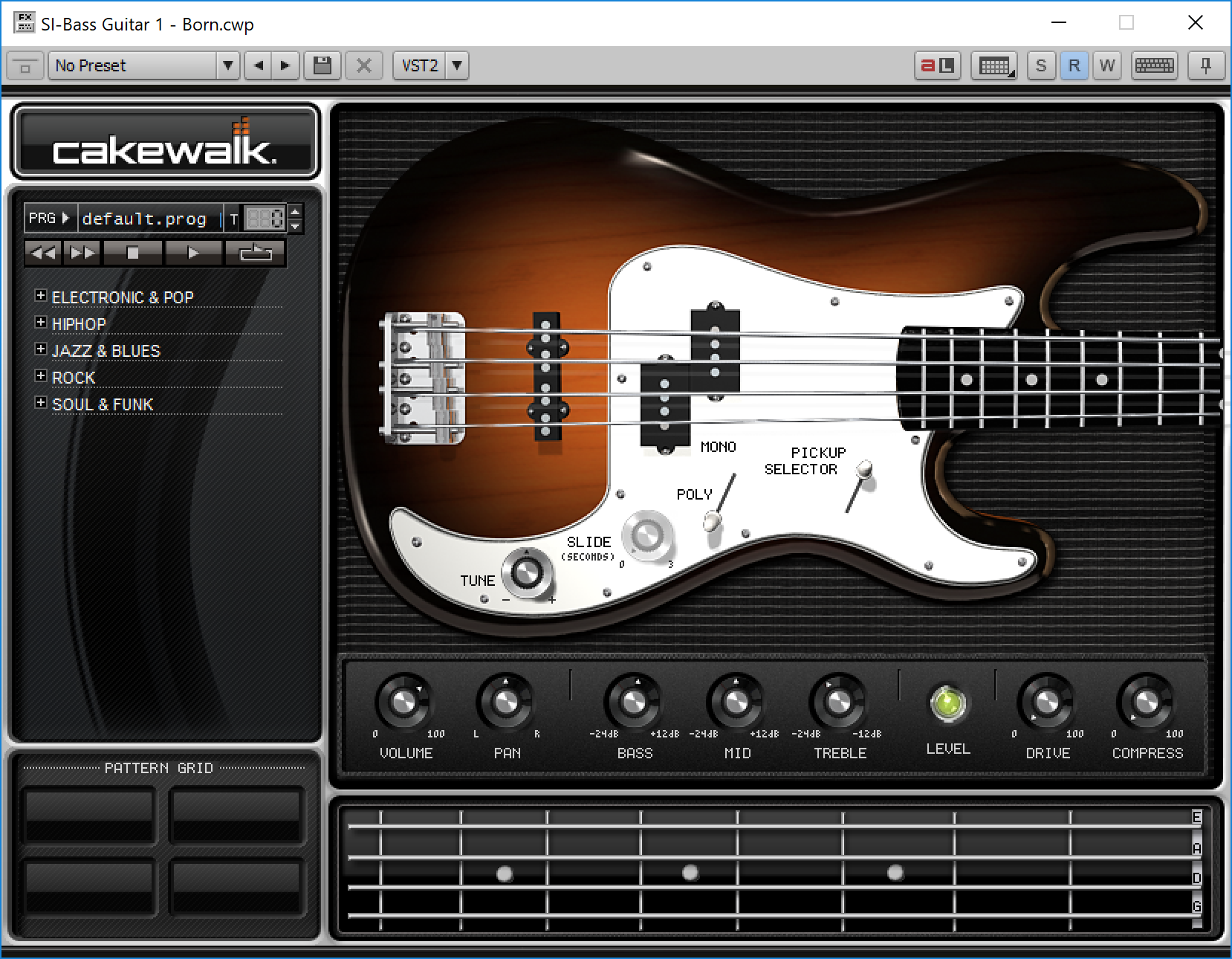Viewport: 1232px width, 959px height.
Task: Disable Read automation with the R button
Action: tap(1074, 65)
